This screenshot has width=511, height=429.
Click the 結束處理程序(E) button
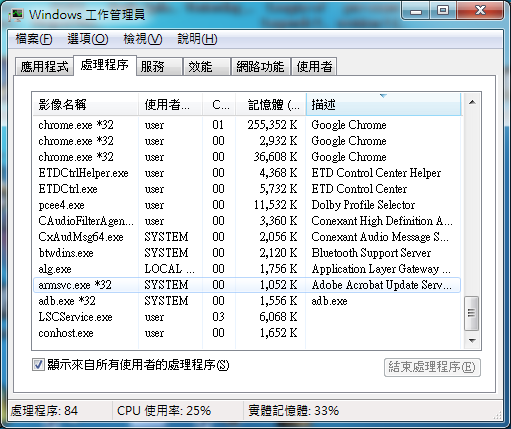[x=432, y=367]
